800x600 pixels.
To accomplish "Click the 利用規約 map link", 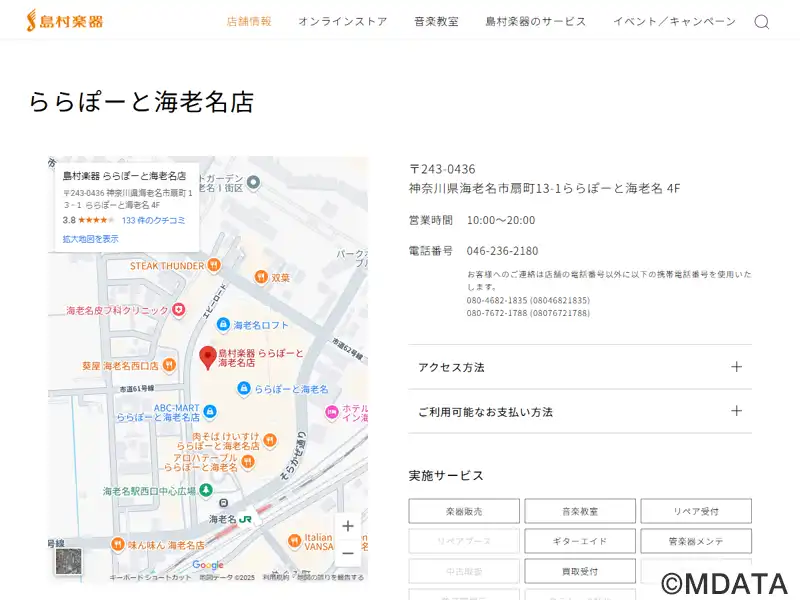I will (276, 577).
